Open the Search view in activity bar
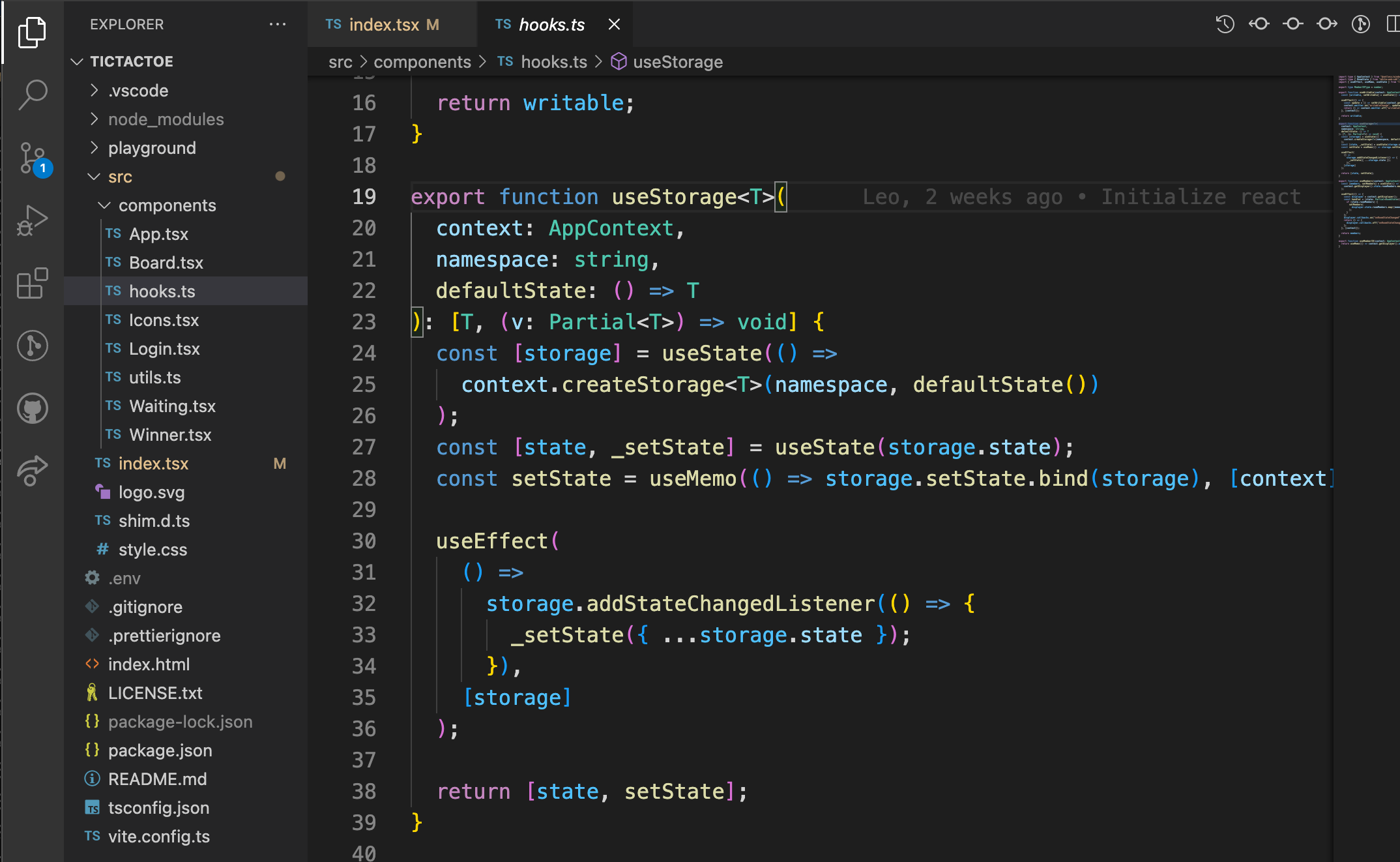 33,95
